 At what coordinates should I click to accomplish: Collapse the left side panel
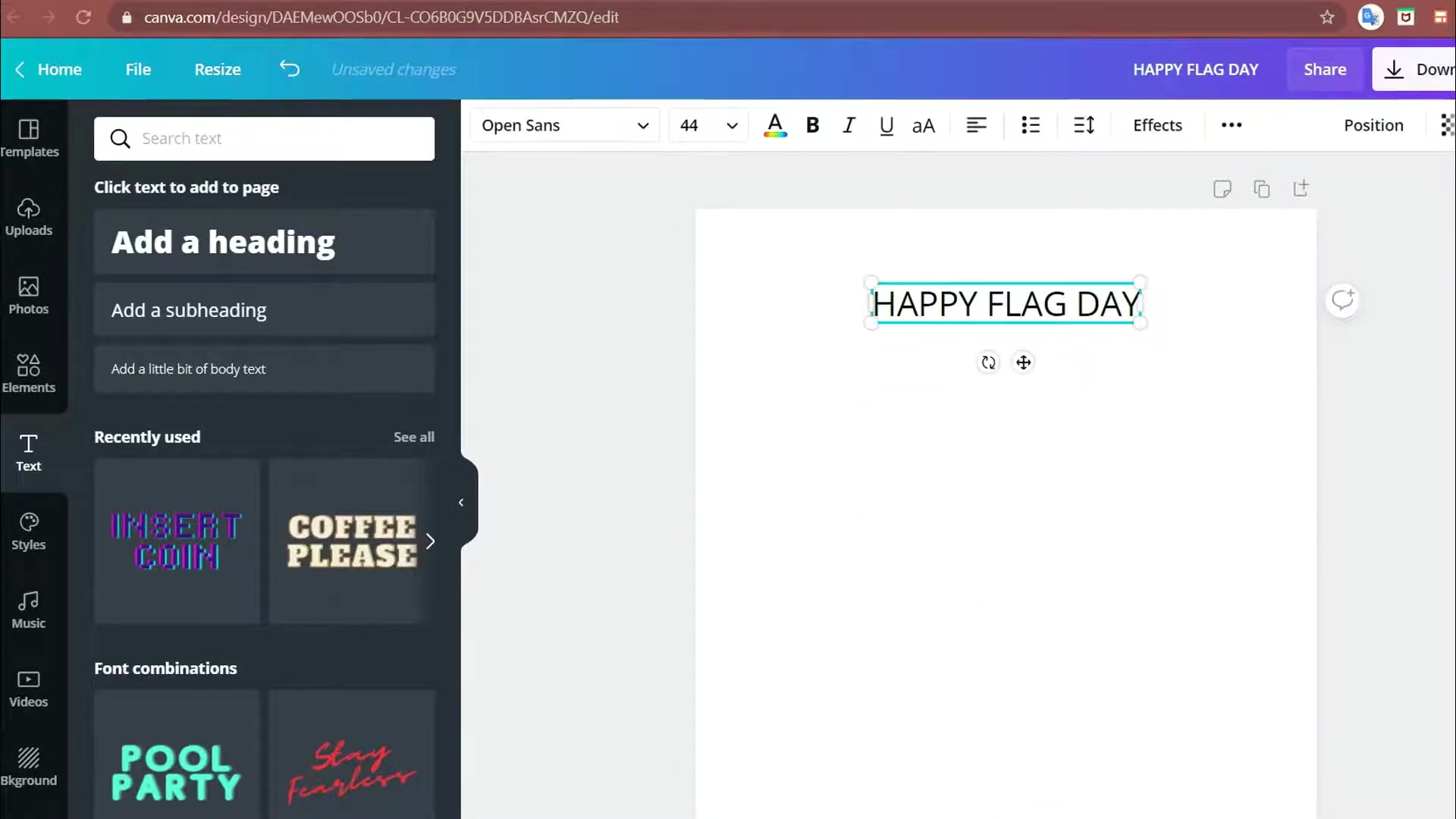coord(461,502)
